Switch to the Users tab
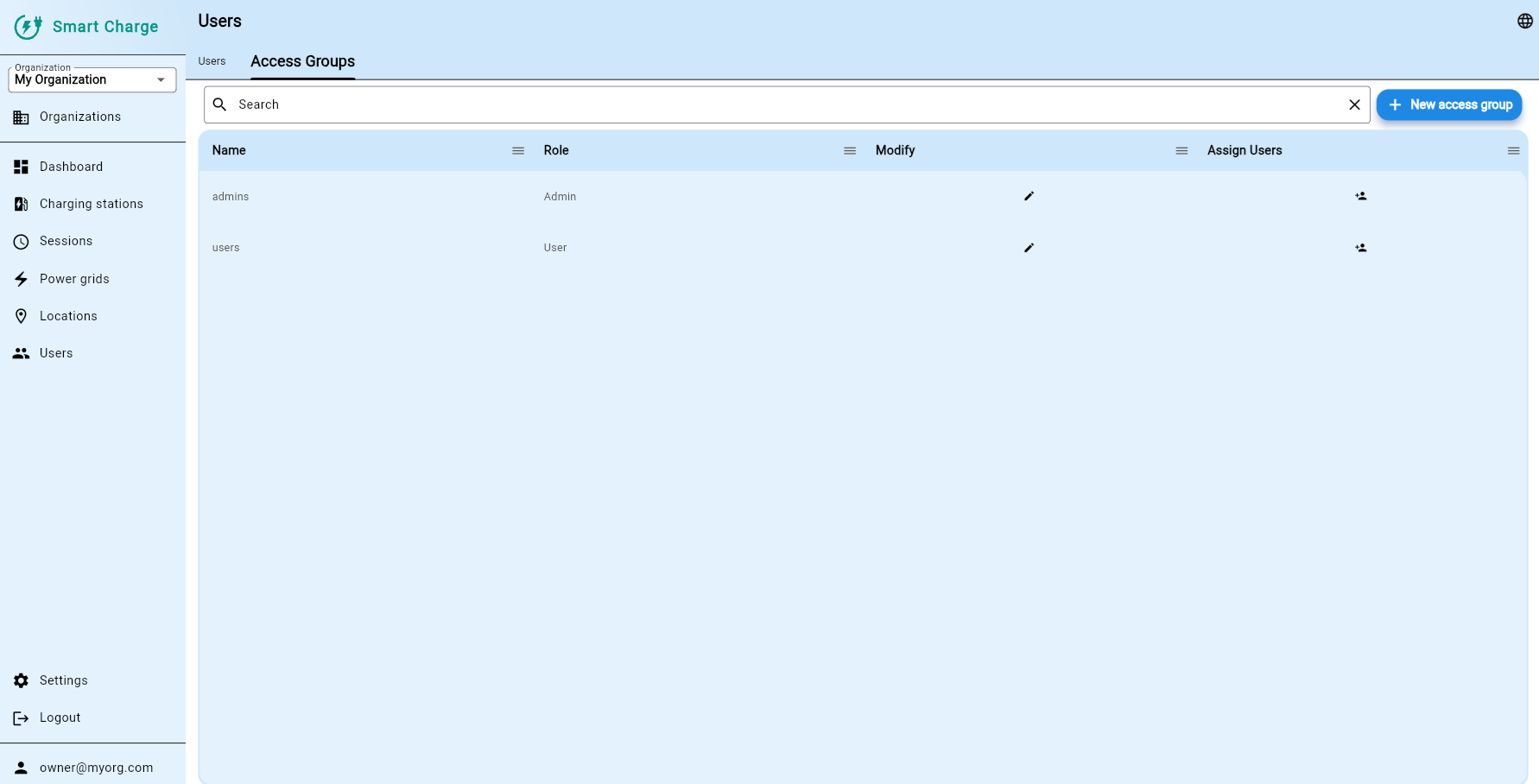 (212, 61)
